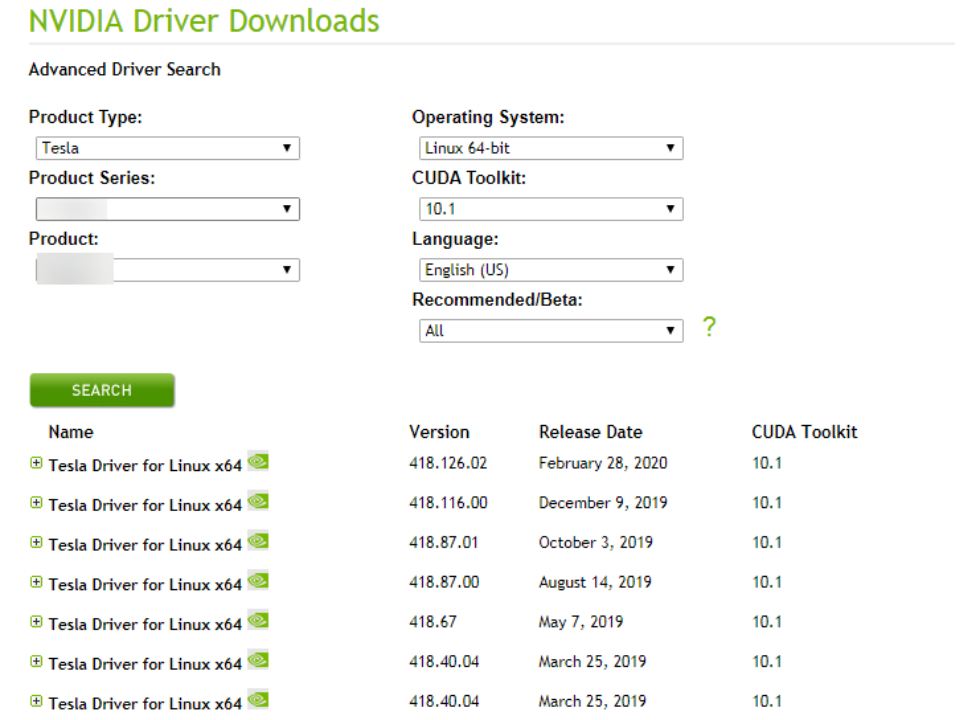
Task: Click version number 418.87.01
Action: [x=444, y=542]
